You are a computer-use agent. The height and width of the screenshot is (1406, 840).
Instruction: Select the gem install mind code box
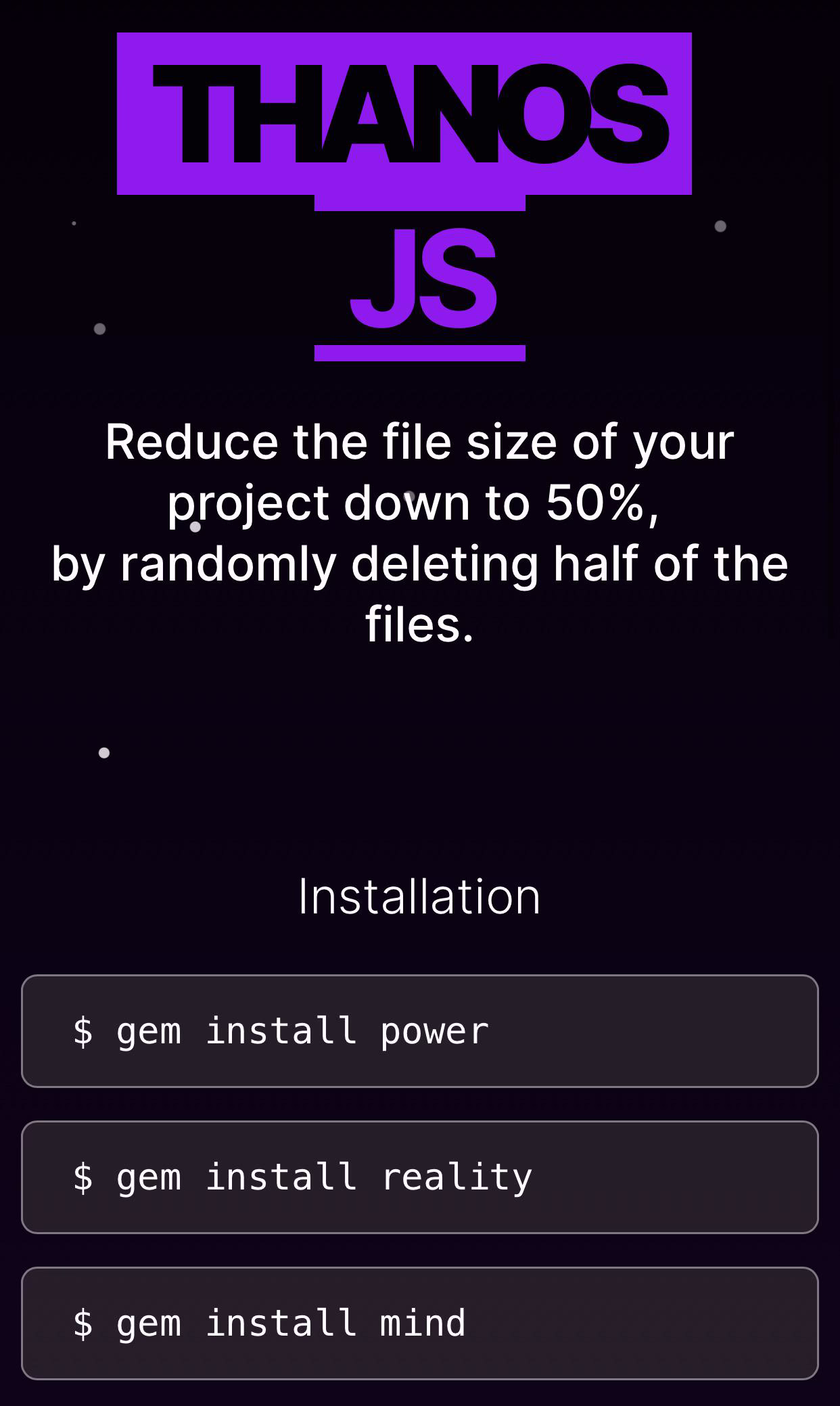[x=420, y=1323]
